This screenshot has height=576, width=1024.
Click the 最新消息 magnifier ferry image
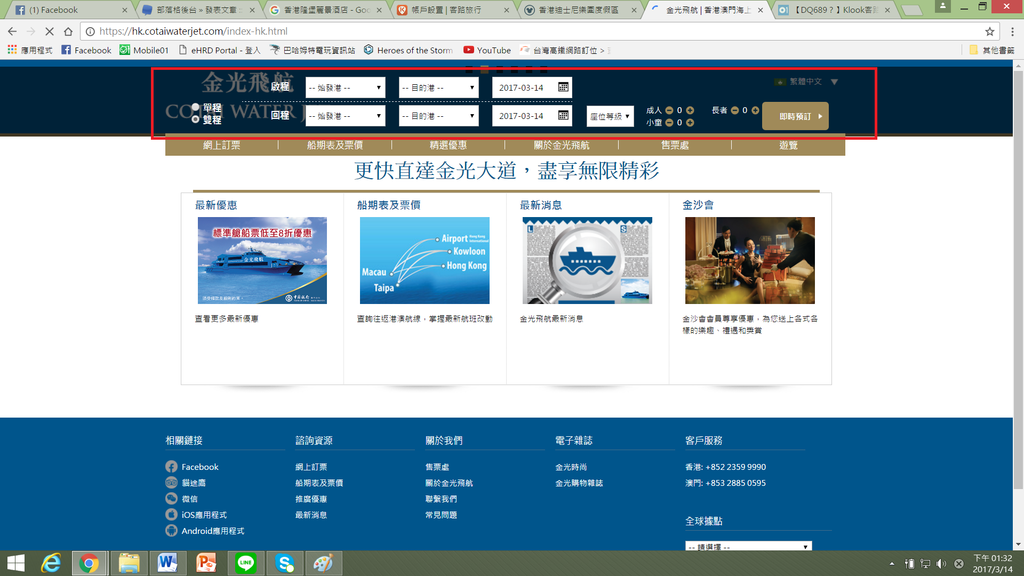tap(587, 260)
